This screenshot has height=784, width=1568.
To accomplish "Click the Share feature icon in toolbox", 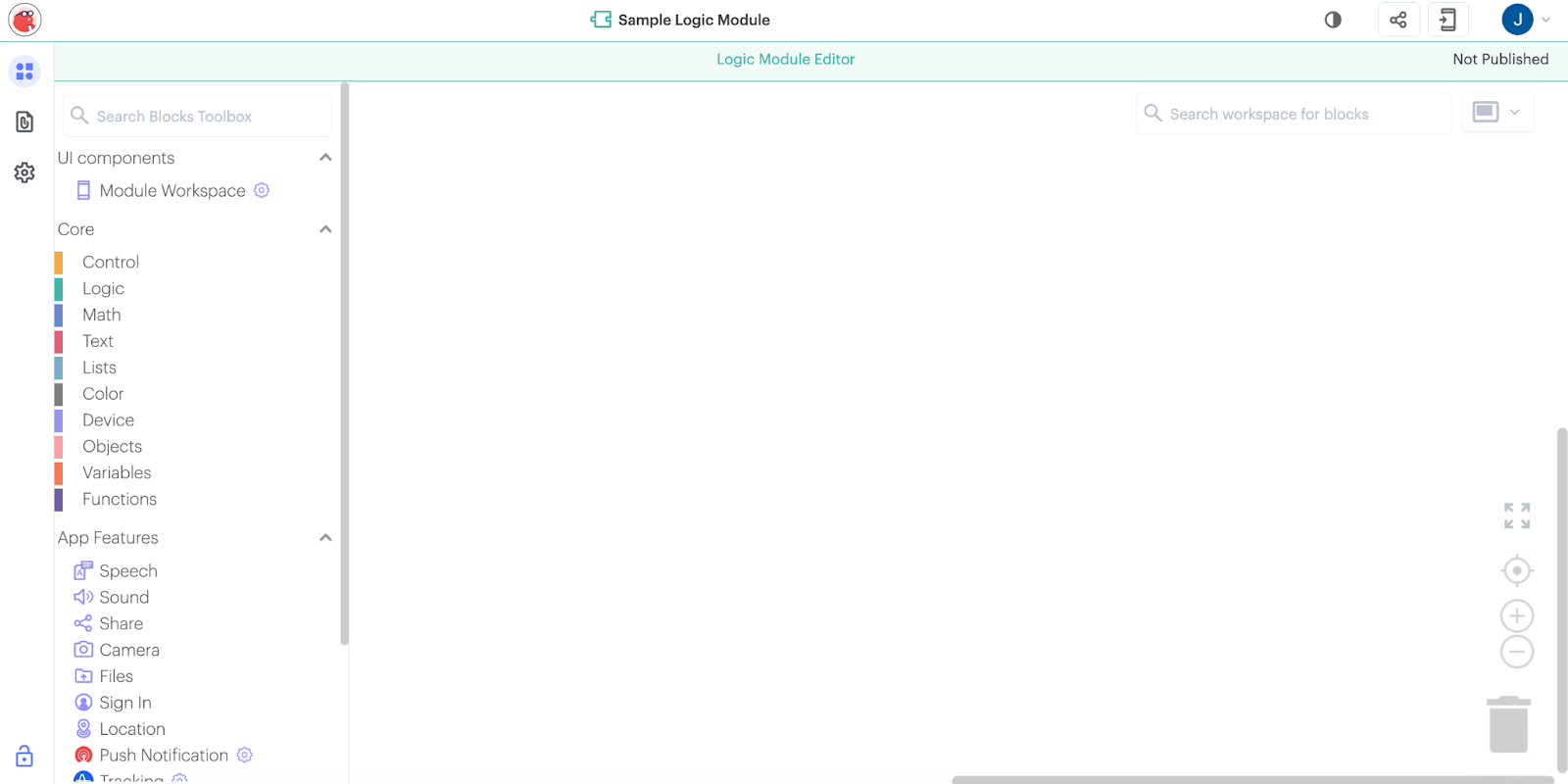I will tap(83, 623).
